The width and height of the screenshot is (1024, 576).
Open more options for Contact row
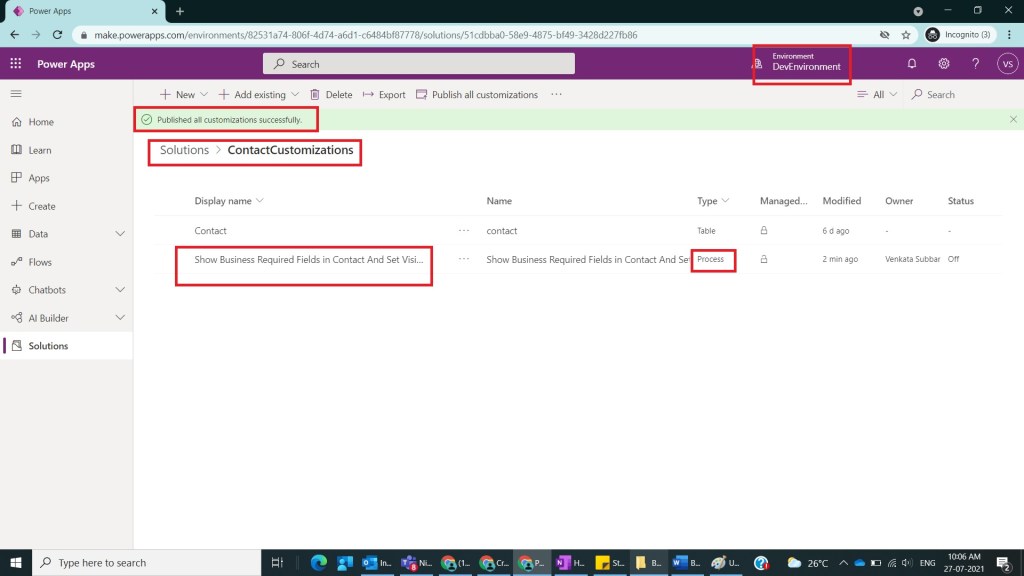pos(463,231)
